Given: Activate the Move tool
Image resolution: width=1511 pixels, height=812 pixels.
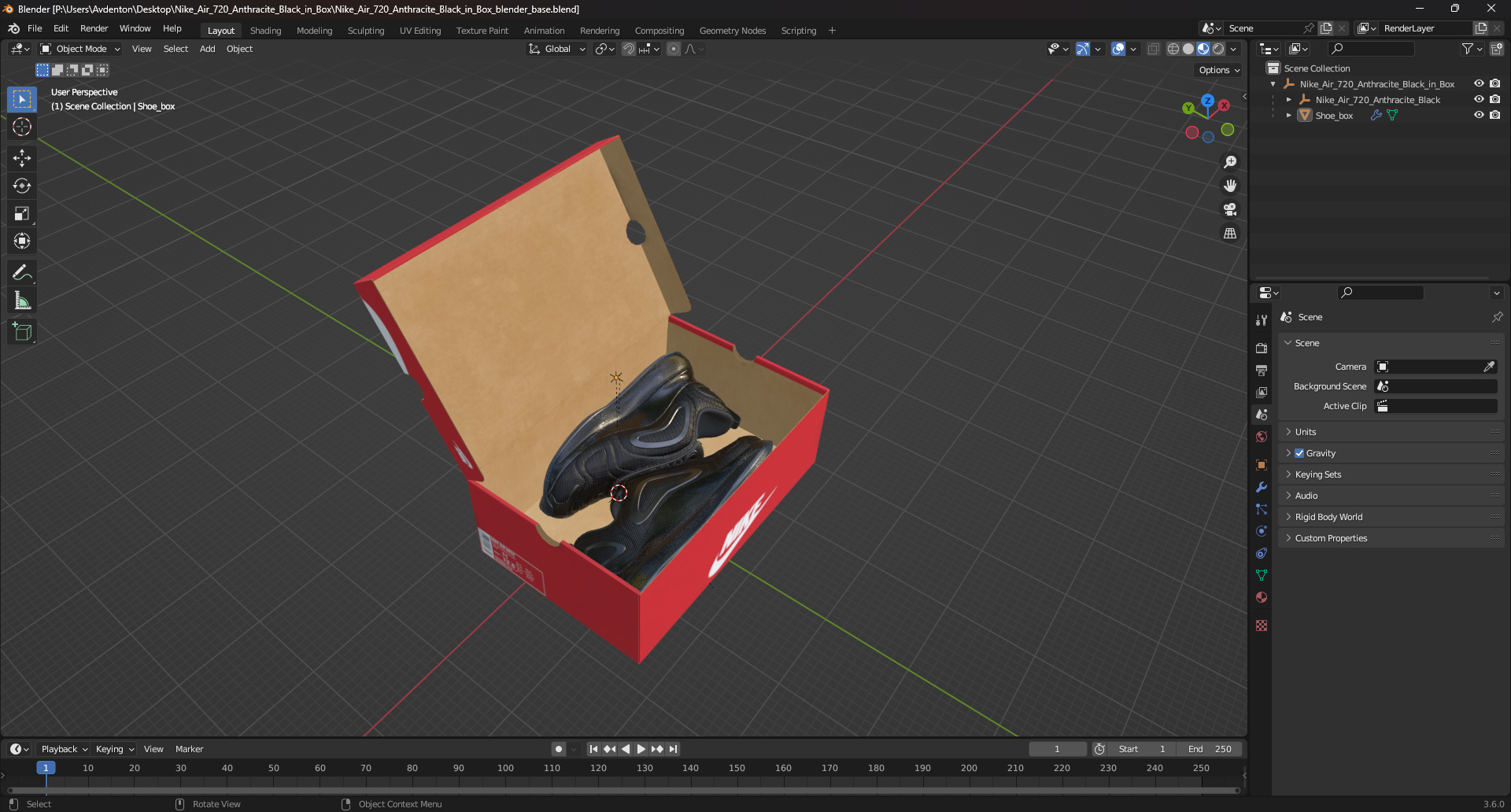Looking at the screenshot, I should click(x=22, y=158).
